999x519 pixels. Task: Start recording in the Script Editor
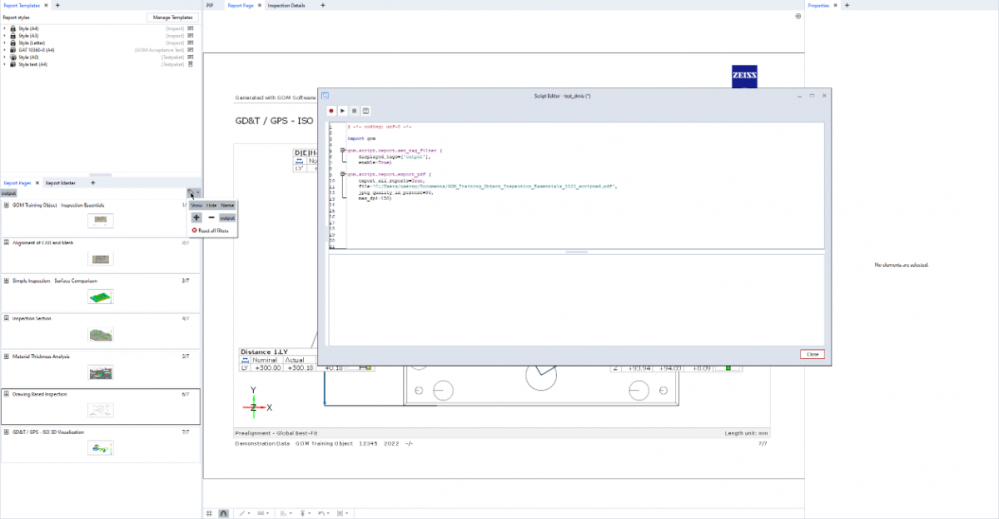pos(331,110)
